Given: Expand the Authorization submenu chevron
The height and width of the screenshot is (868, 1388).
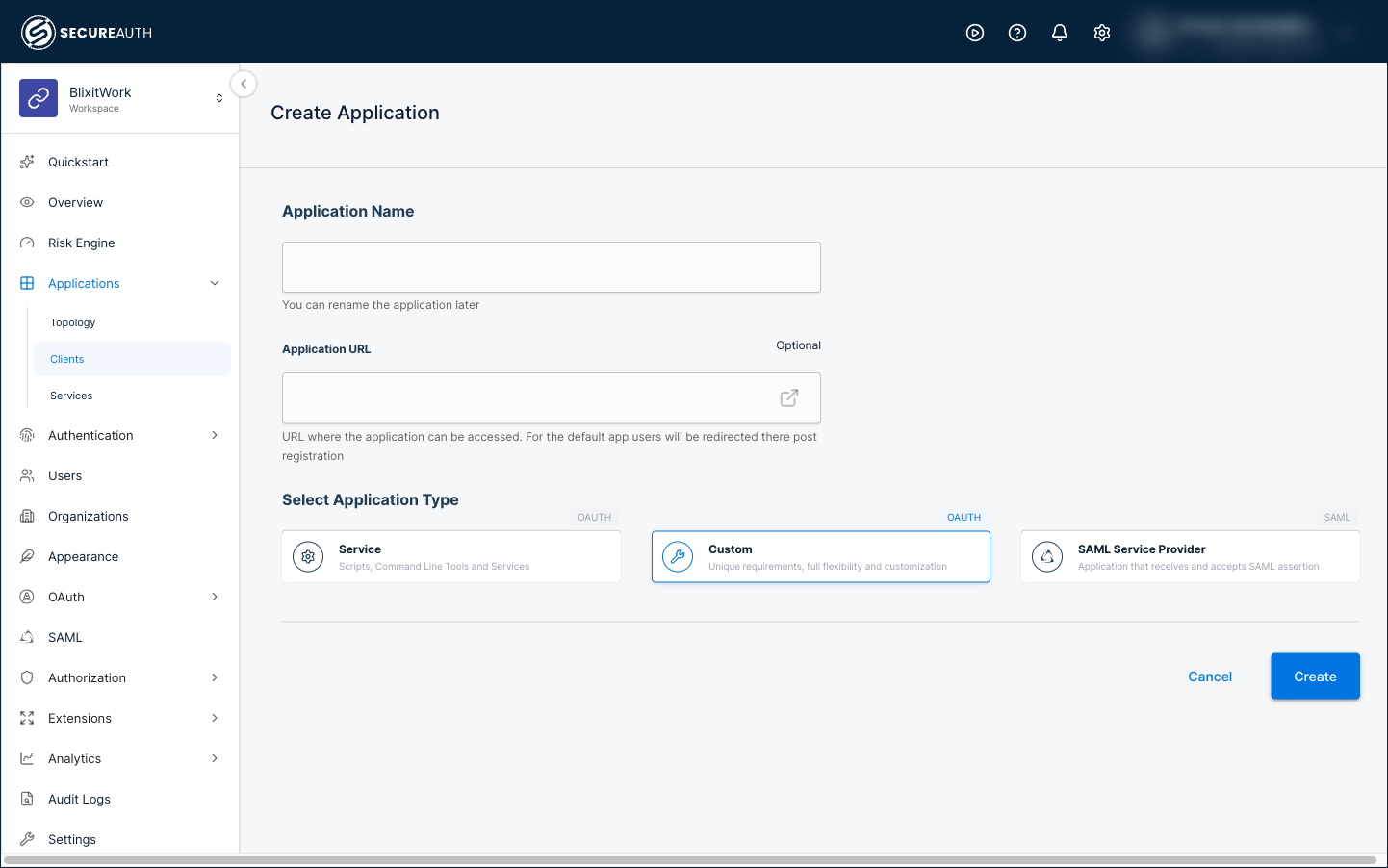Looking at the screenshot, I should click(215, 677).
